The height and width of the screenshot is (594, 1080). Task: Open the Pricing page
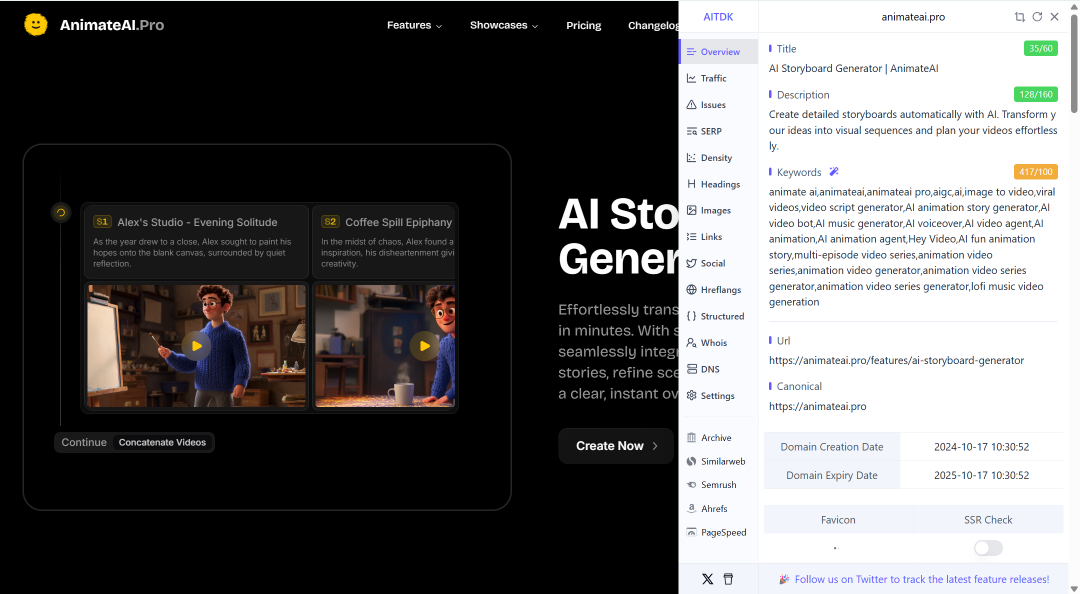point(583,25)
